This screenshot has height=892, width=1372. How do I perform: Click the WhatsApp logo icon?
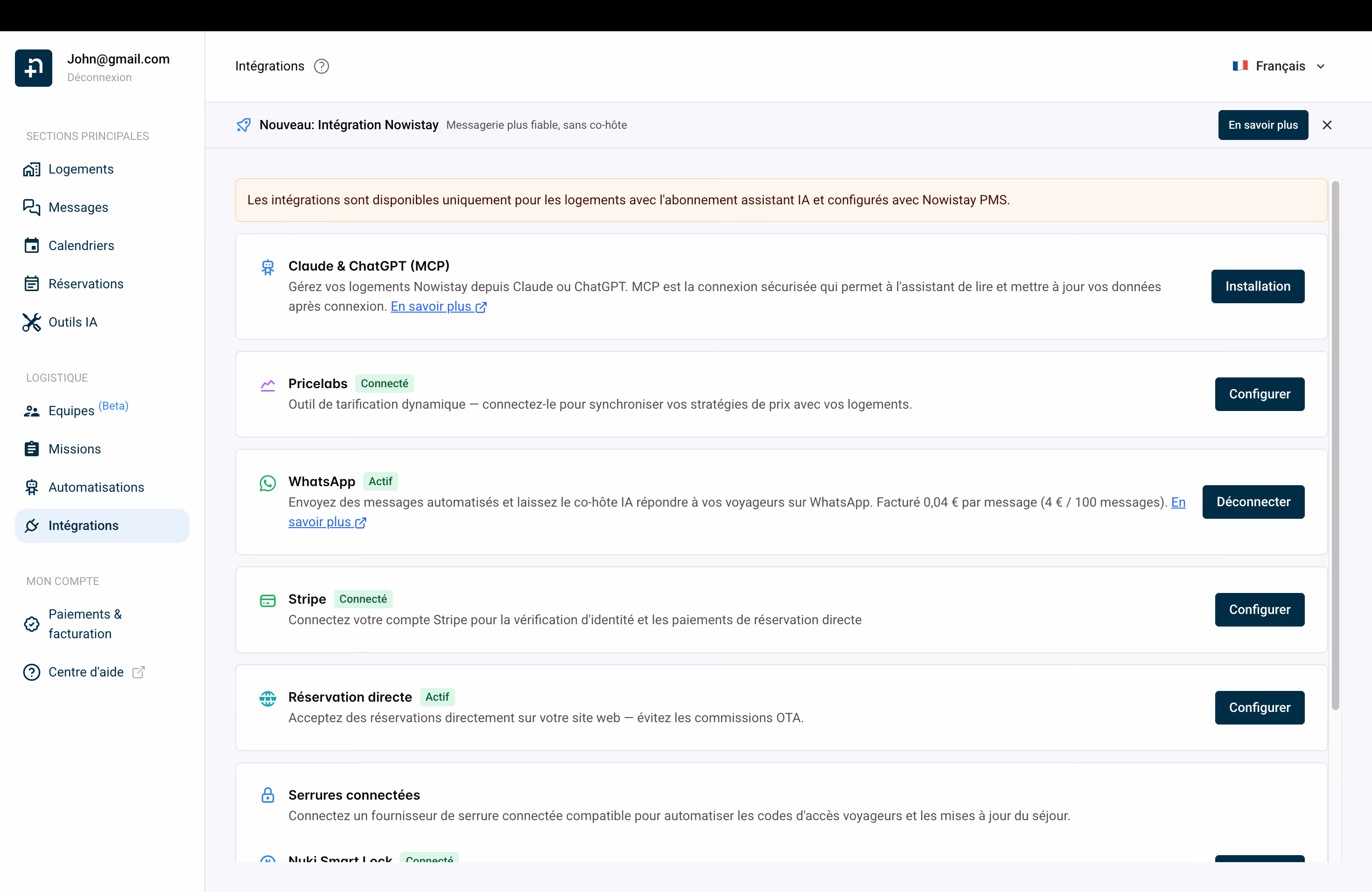point(267,483)
